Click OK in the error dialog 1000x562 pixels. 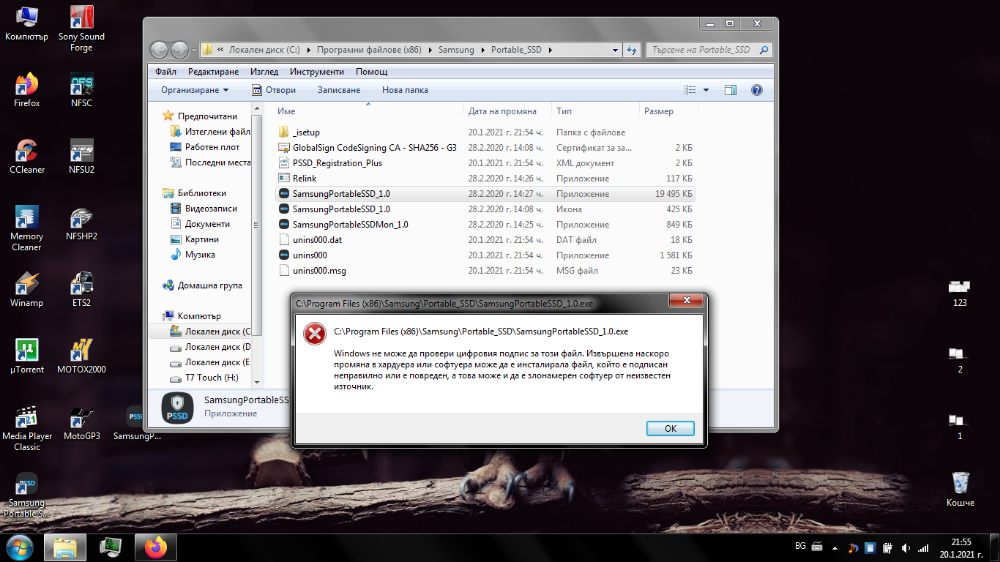670,429
